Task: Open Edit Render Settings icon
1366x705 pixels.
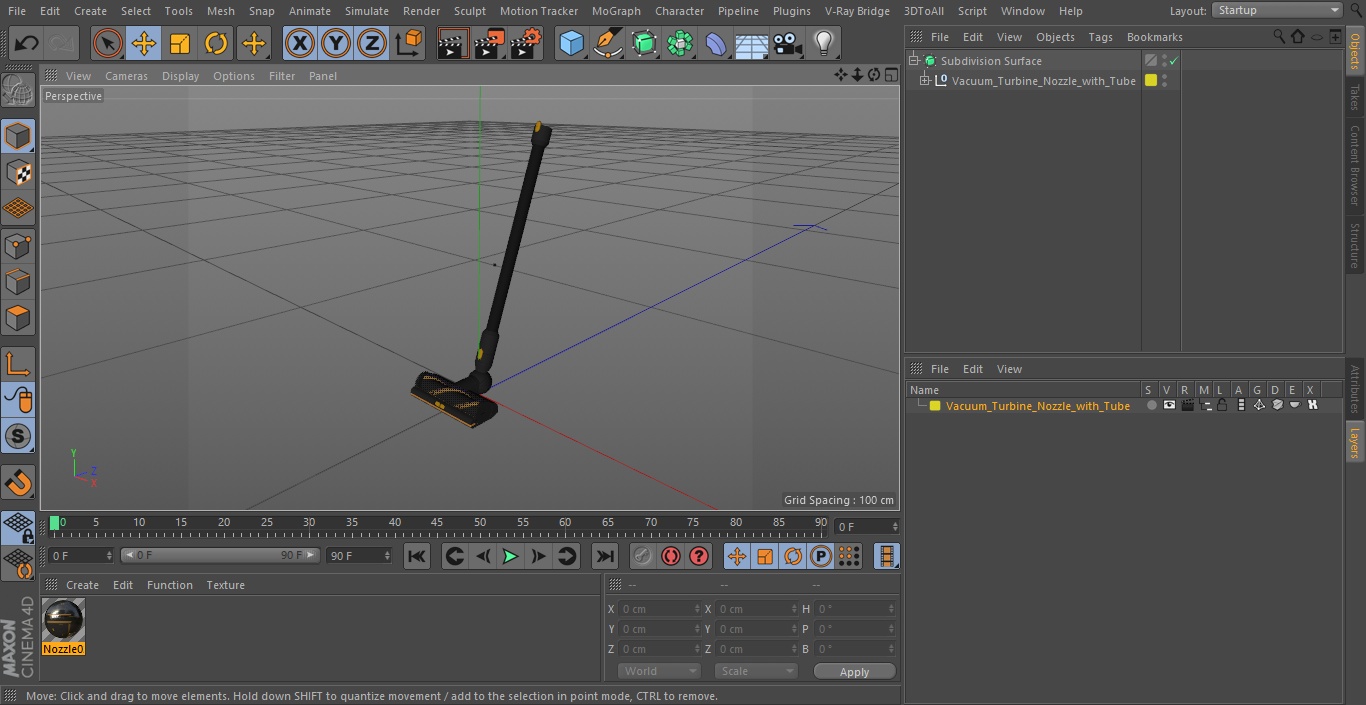Action: [x=526, y=44]
